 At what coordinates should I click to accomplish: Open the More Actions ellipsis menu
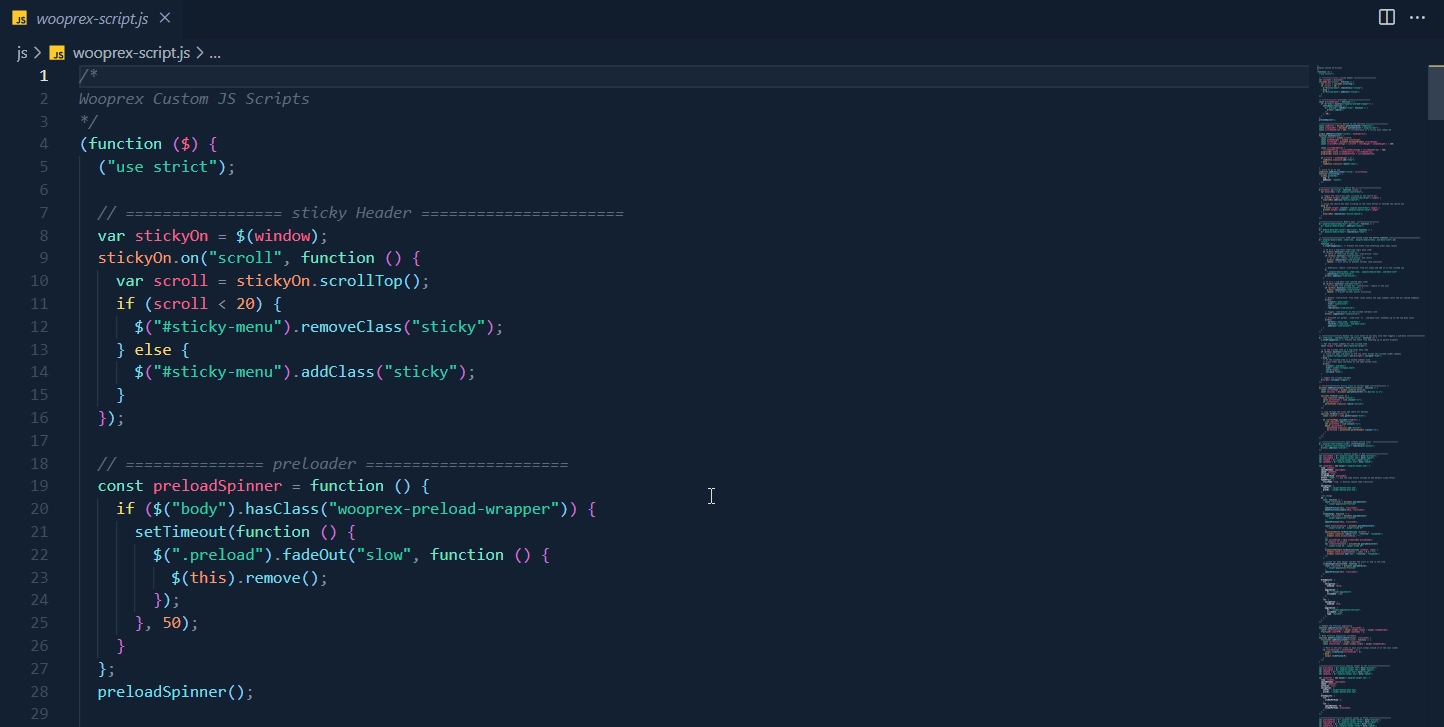[1417, 17]
